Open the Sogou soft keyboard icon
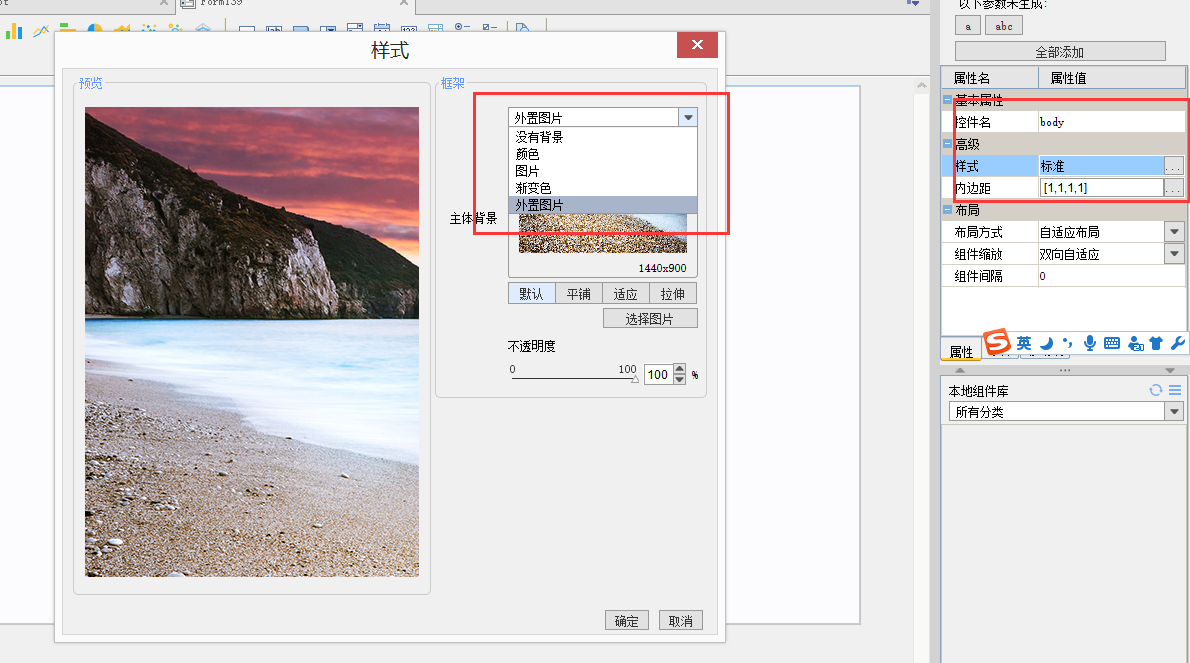Screen dimensions: 1190x663 tap(1111, 343)
